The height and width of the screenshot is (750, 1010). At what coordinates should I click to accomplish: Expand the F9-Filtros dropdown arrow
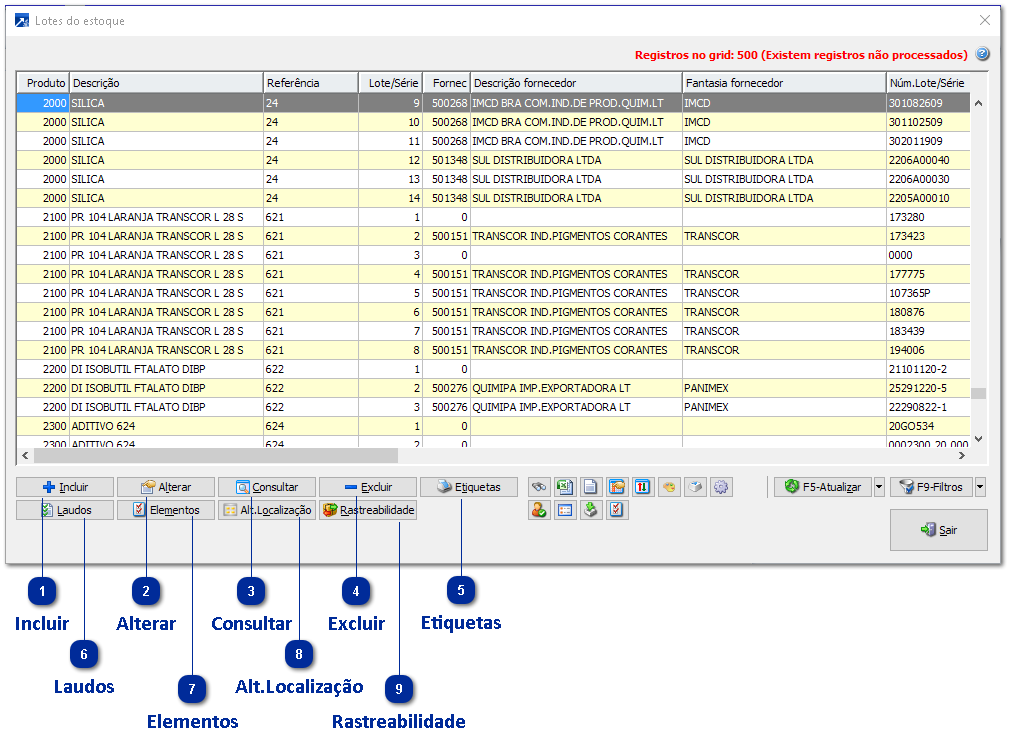tap(980, 487)
